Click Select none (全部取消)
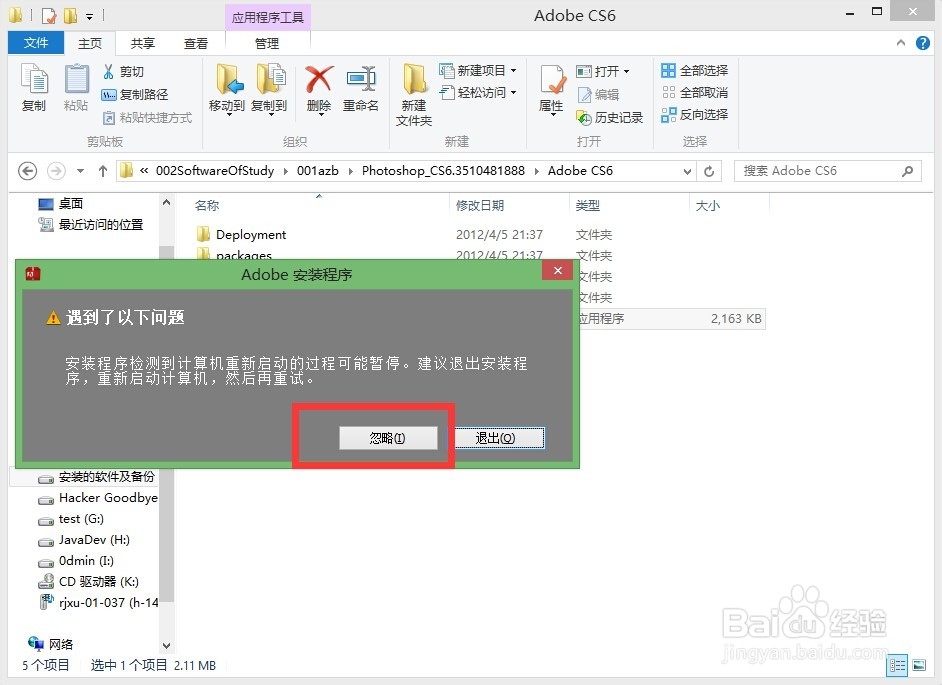The width and height of the screenshot is (942, 685). (694, 93)
